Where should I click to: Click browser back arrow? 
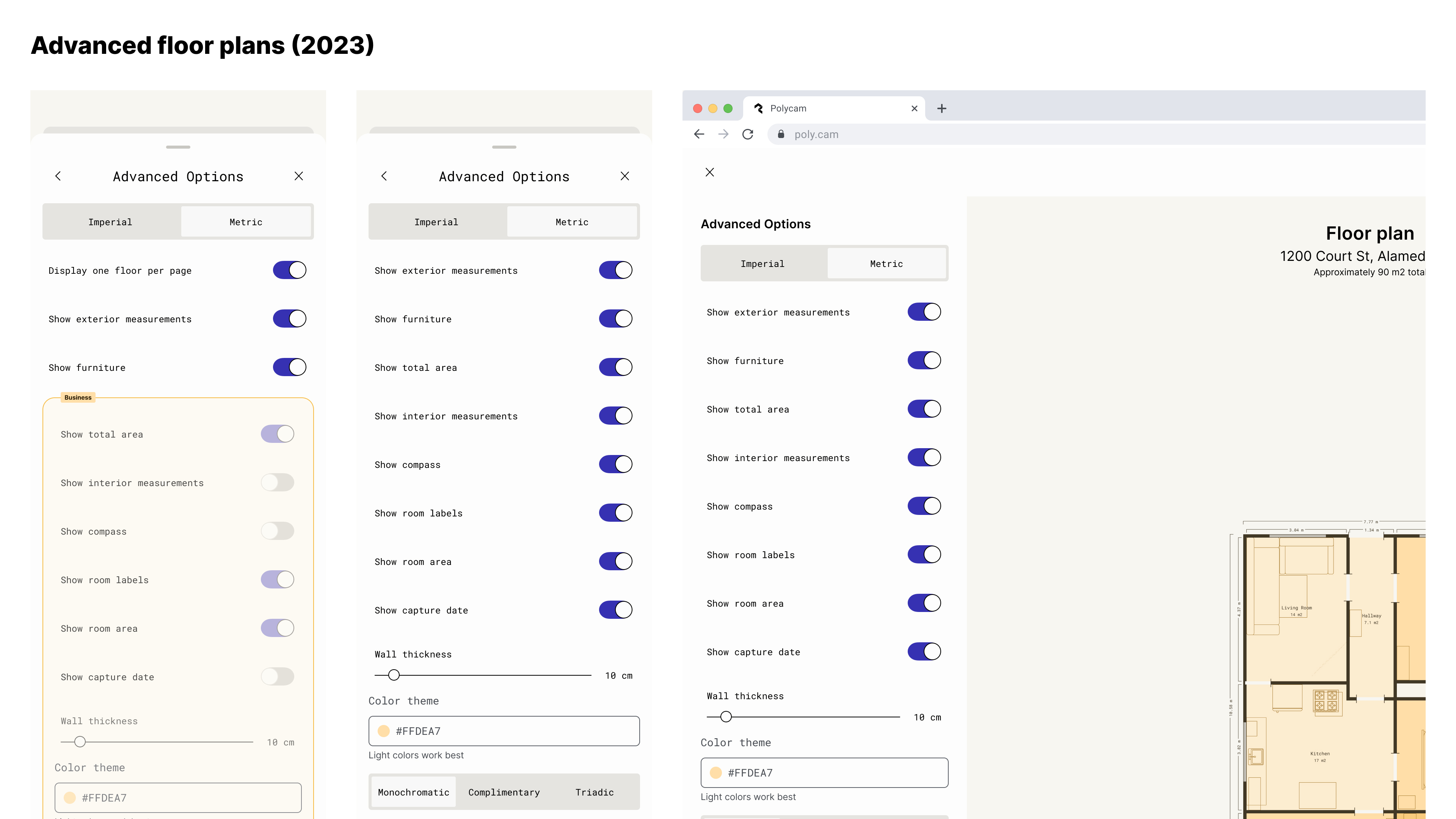click(x=699, y=134)
